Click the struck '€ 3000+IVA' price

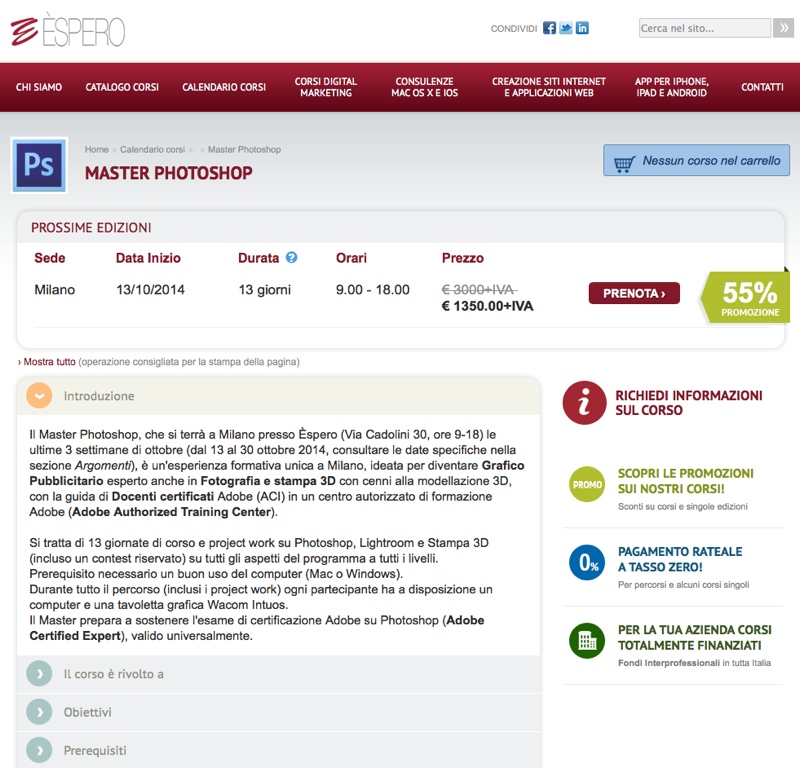click(x=479, y=290)
